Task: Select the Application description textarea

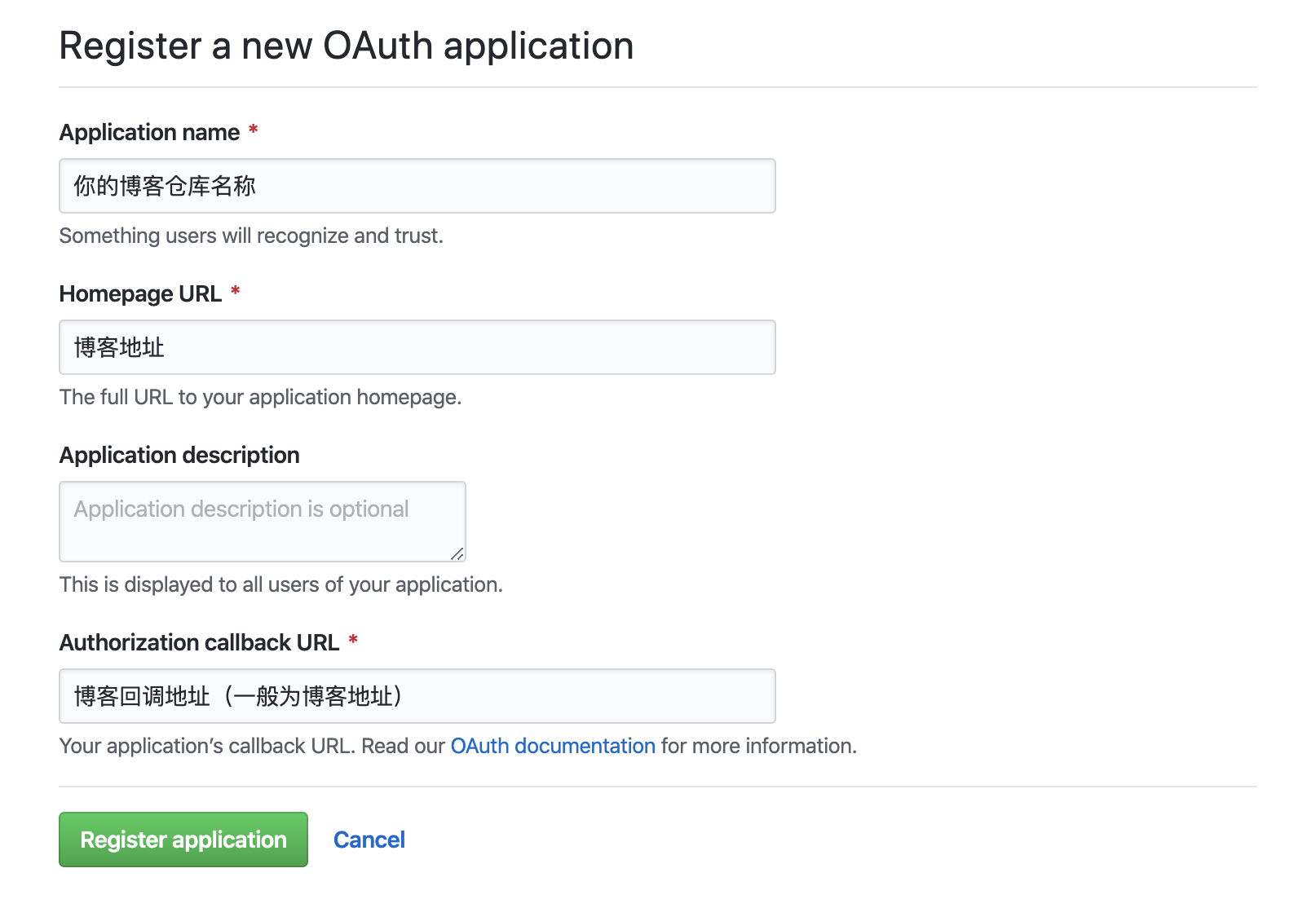Action: [262, 522]
